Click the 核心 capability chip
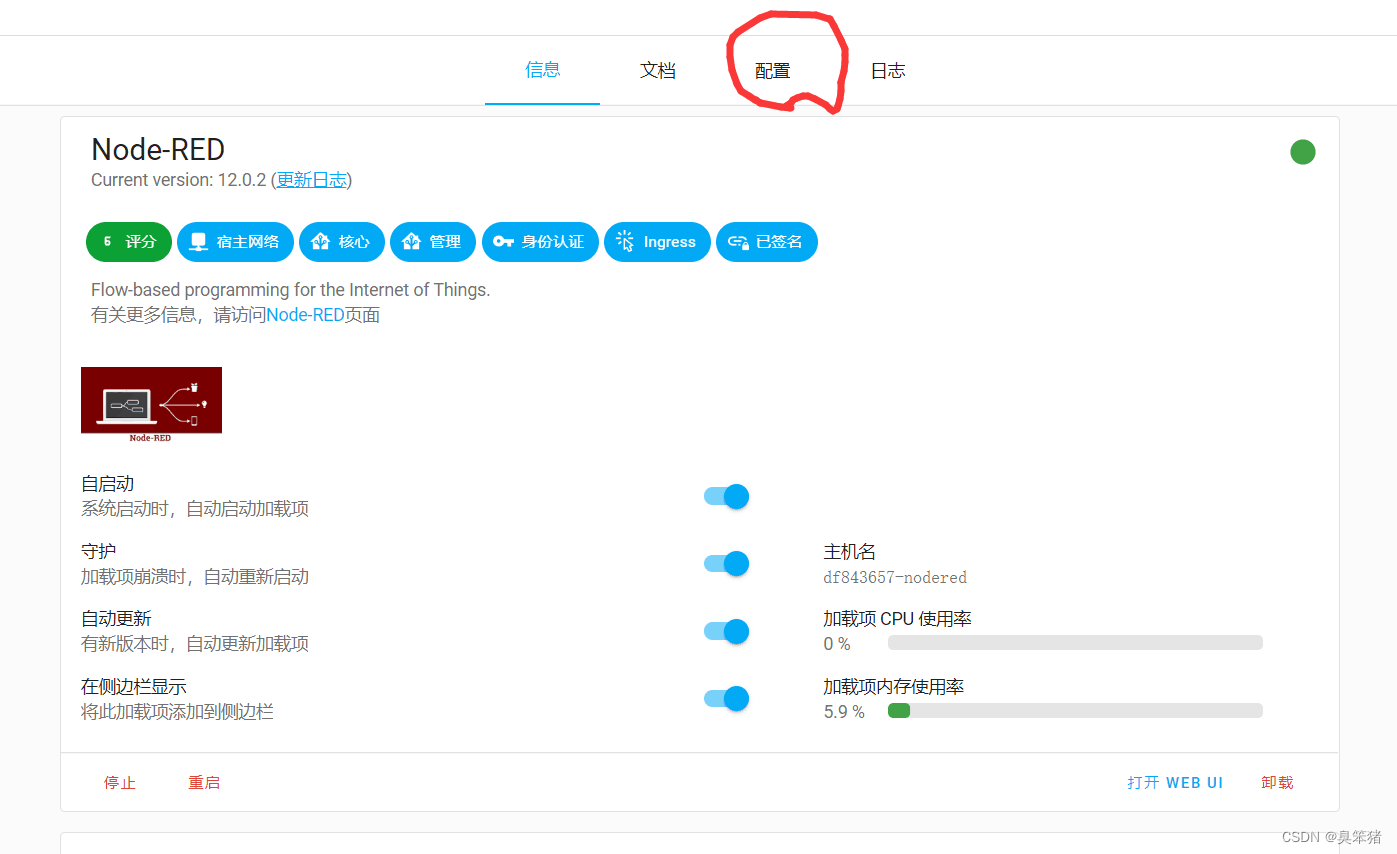 click(x=342, y=242)
